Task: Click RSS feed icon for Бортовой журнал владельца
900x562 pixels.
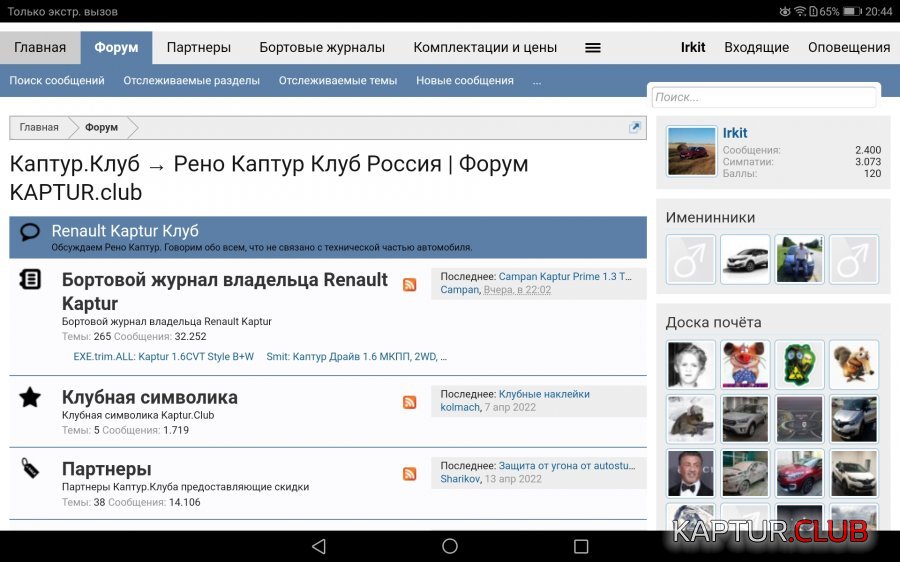Action: pos(409,285)
